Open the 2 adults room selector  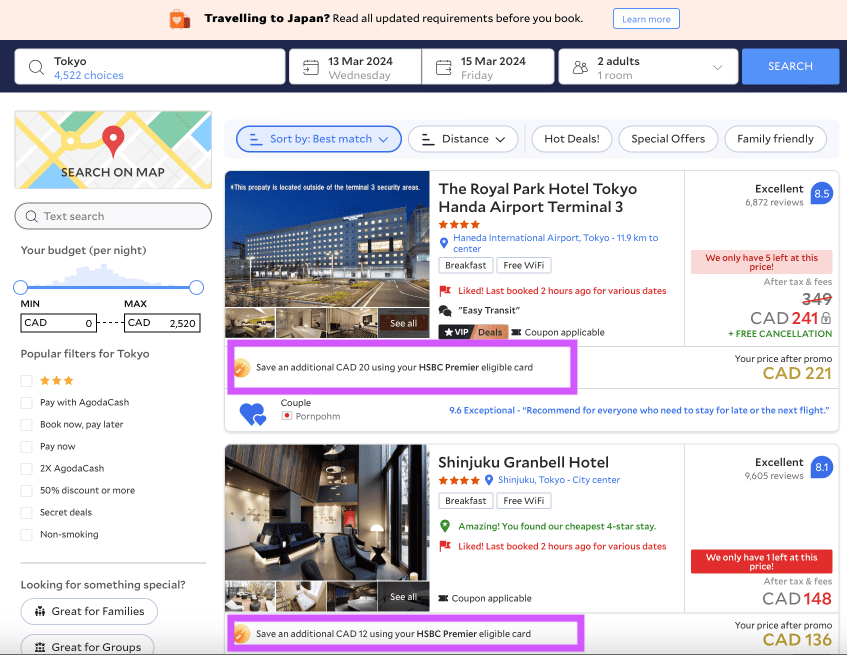pyautogui.click(x=647, y=67)
